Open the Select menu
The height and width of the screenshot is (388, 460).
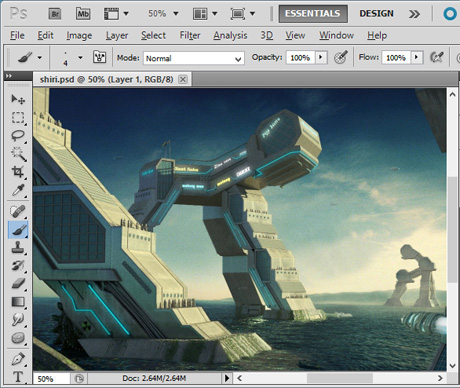click(153, 35)
